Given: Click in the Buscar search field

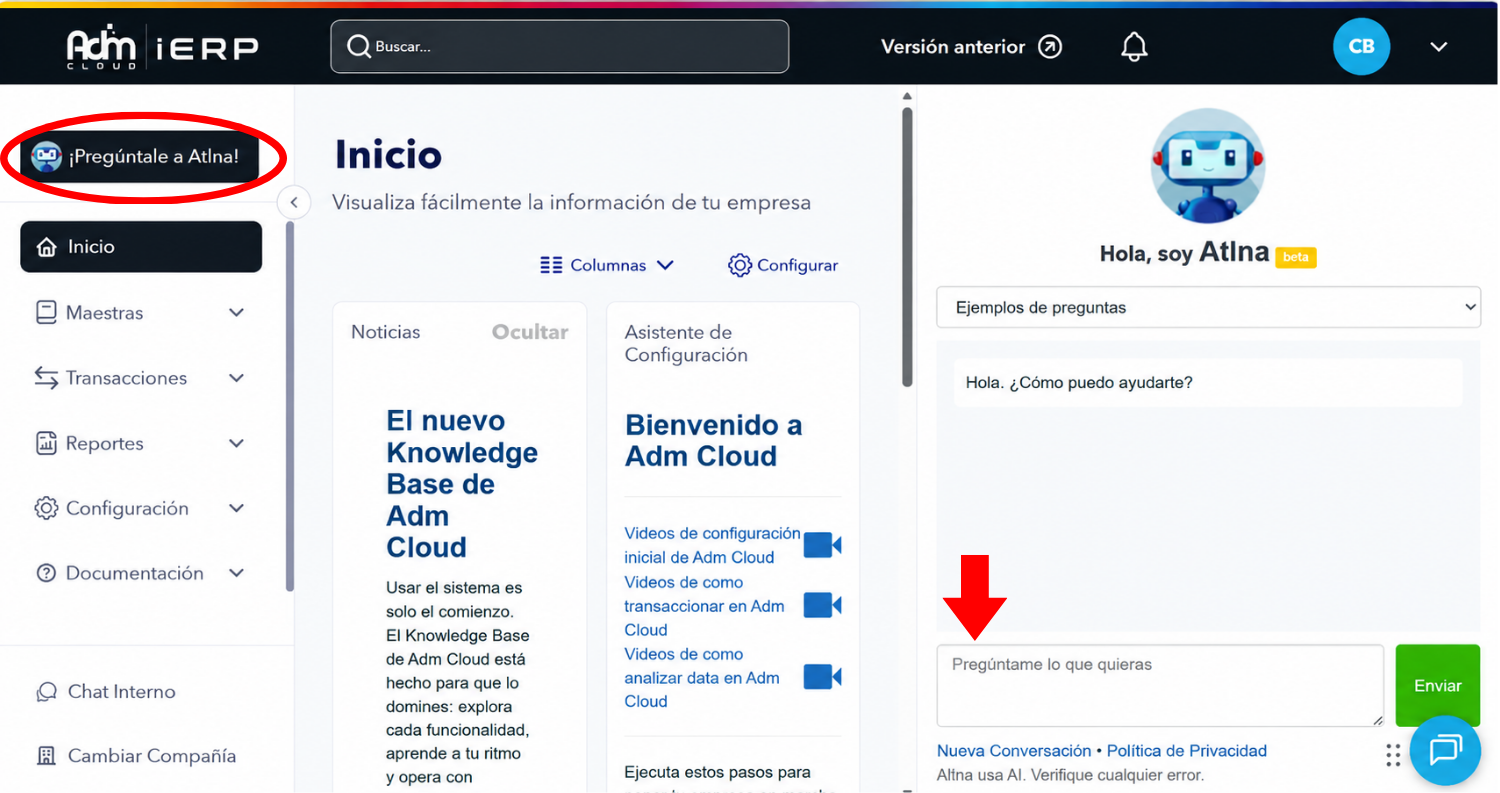Looking at the screenshot, I should (560, 47).
